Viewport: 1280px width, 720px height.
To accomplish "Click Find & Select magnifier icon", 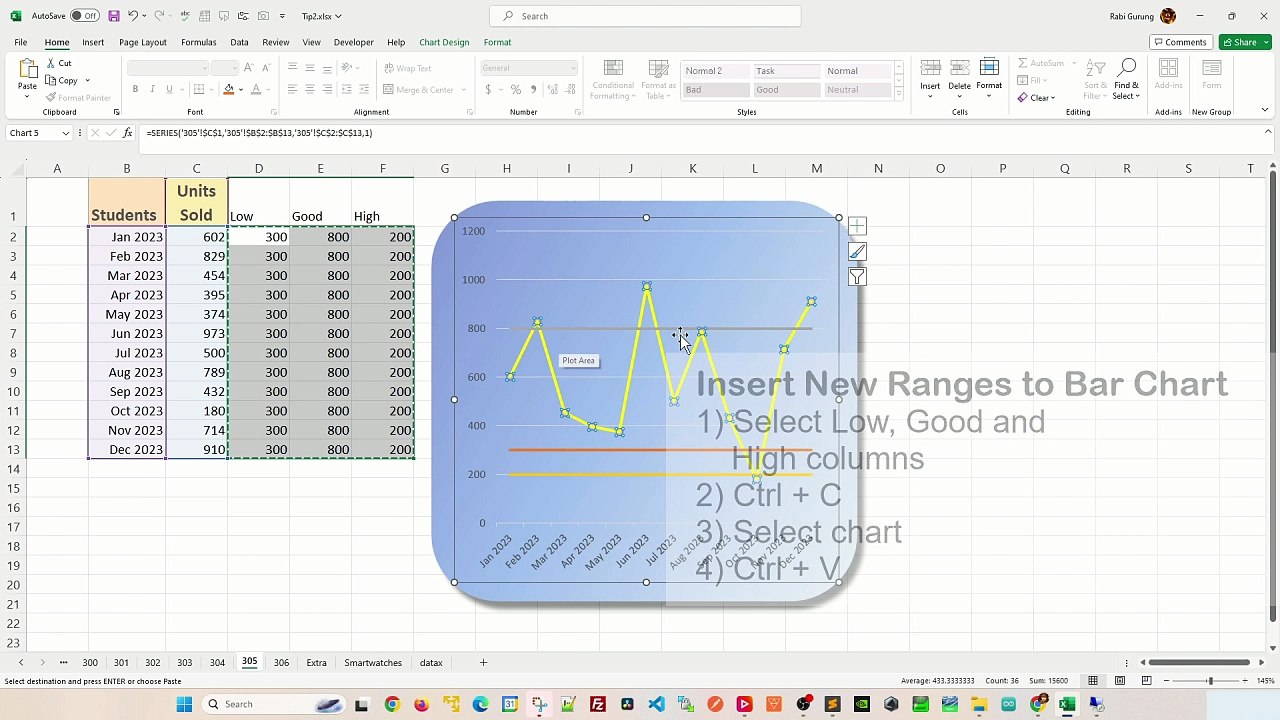I will tap(1127, 68).
